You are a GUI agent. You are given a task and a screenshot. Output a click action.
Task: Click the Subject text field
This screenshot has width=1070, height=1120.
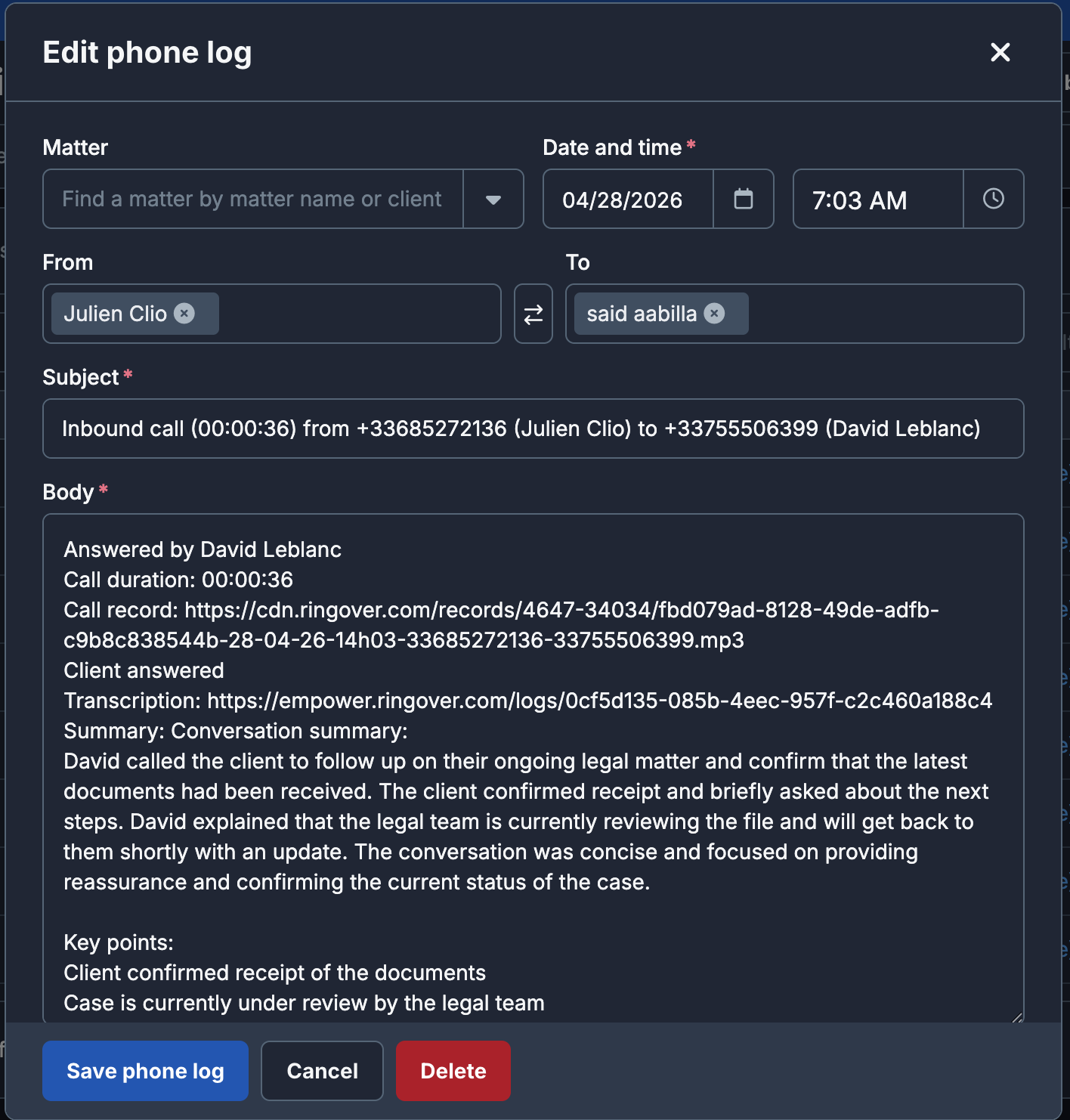(x=533, y=429)
